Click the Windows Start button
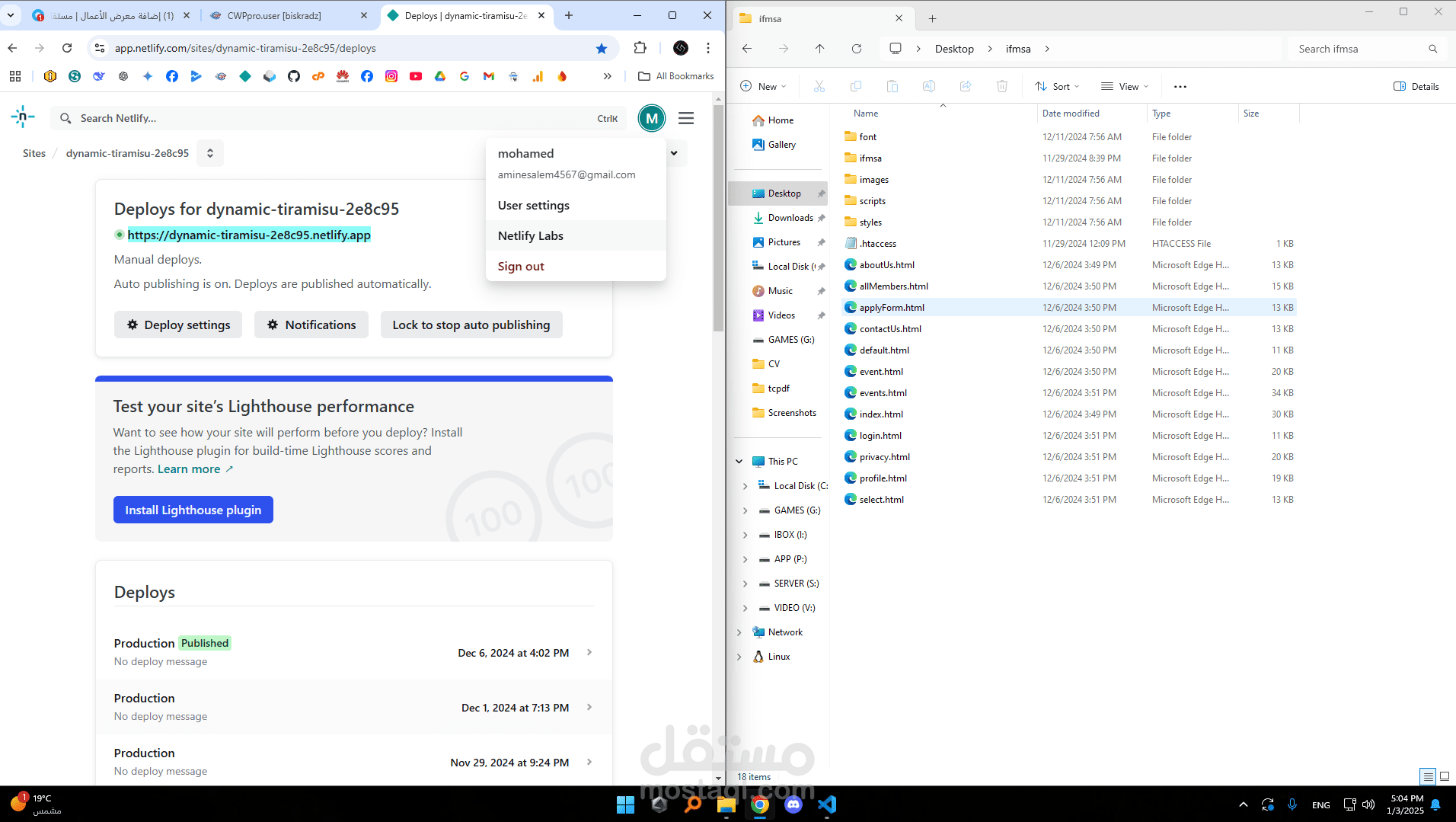Image resolution: width=1456 pixels, height=822 pixels. point(626,804)
